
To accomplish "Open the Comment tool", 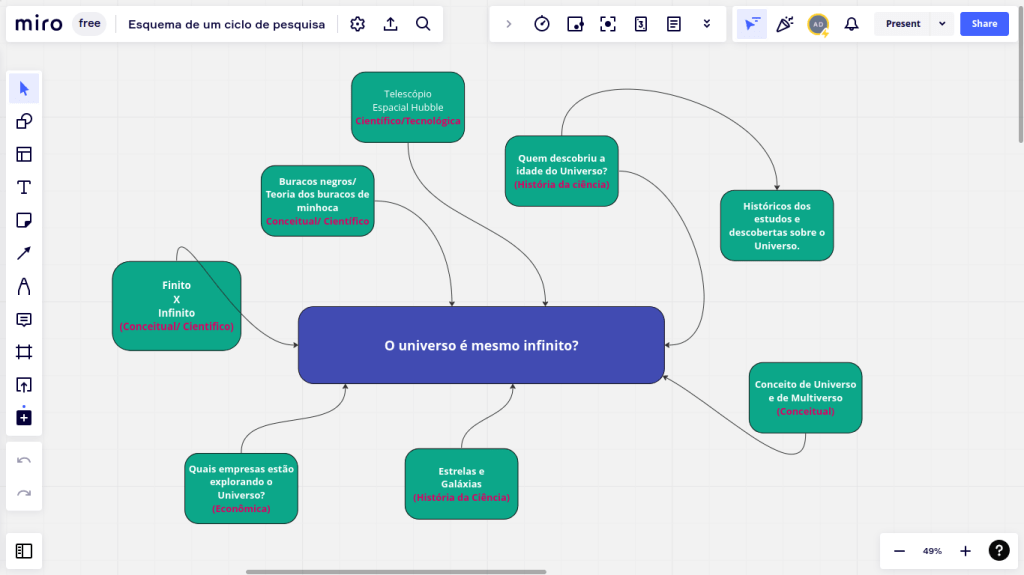I will (x=24, y=319).
